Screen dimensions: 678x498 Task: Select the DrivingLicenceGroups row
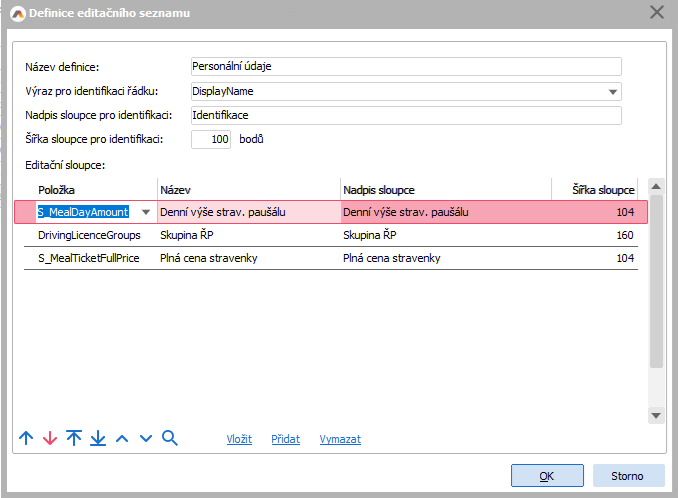[x=90, y=236]
